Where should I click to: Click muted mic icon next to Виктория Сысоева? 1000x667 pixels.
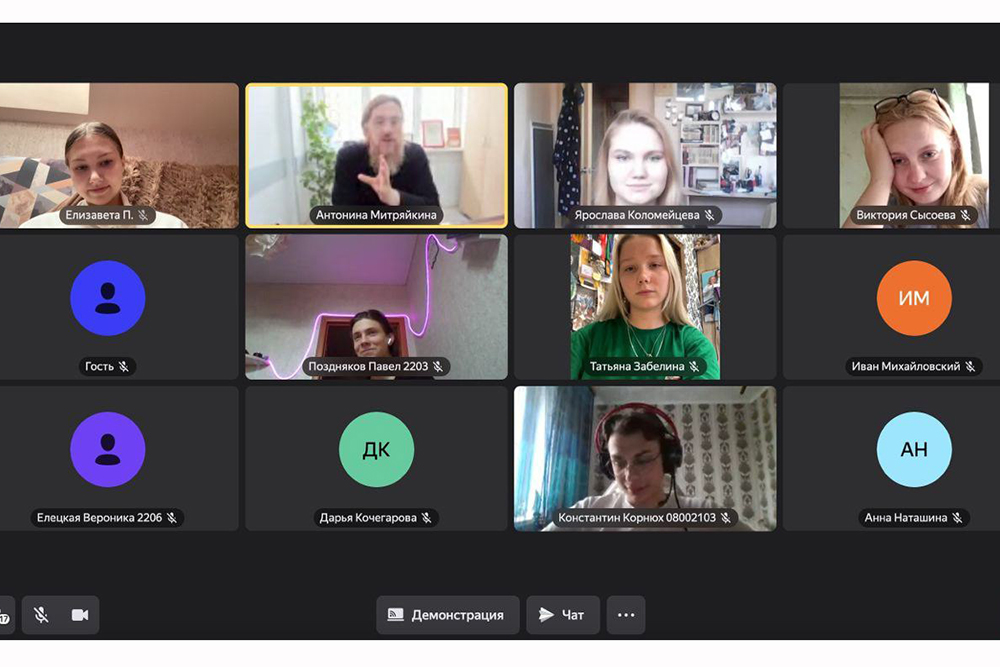tap(966, 215)
